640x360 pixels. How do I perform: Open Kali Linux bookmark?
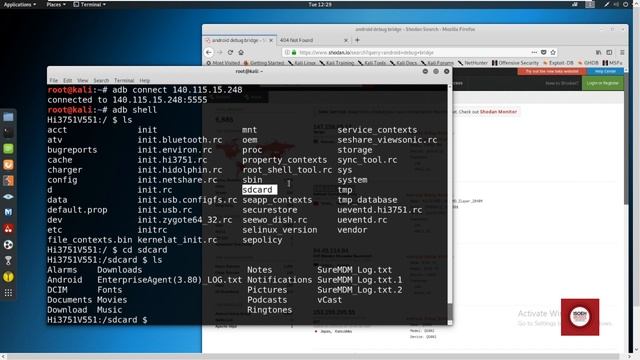[x=302, y=63]
